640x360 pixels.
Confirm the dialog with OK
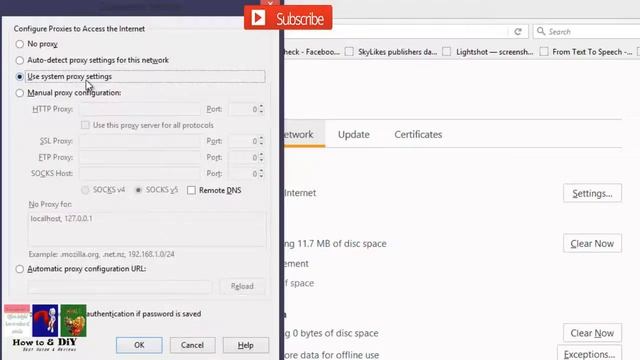[x=139, y=345]
